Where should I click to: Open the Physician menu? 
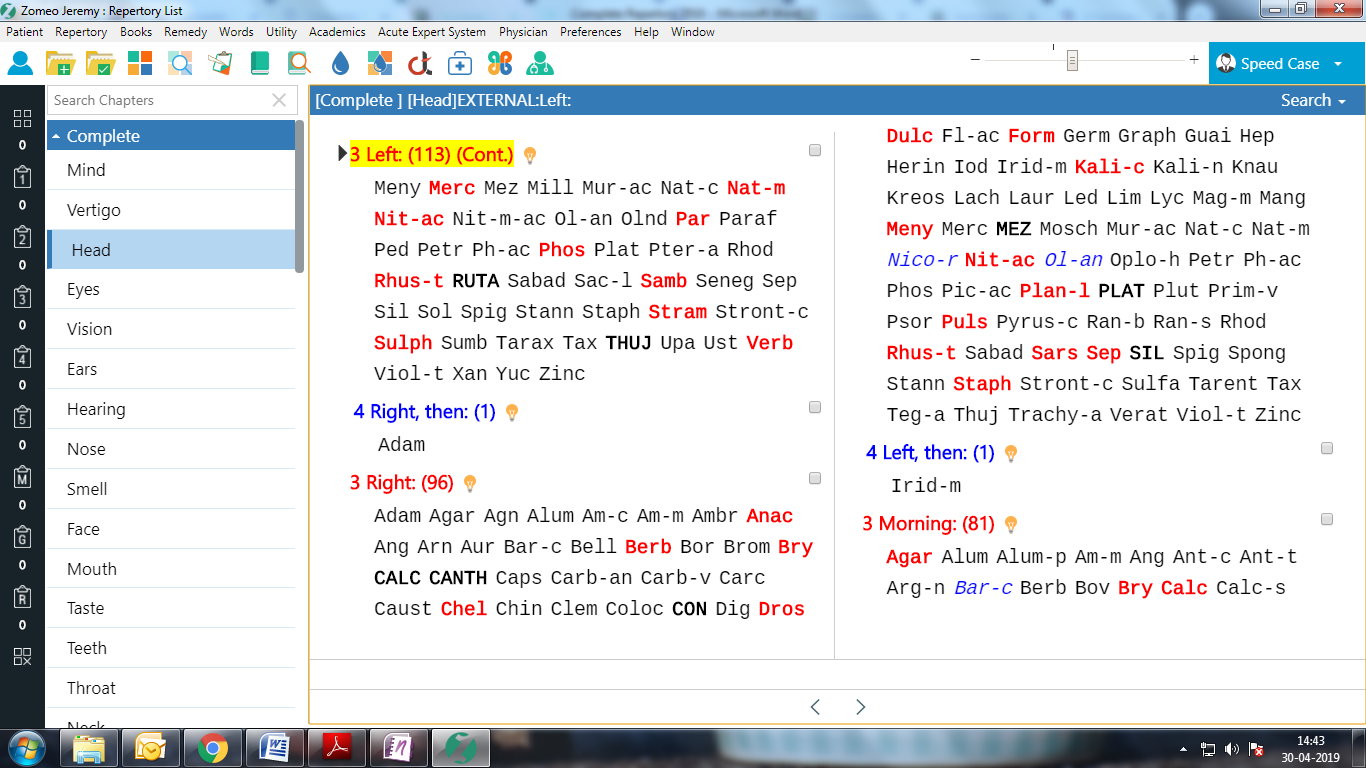[523, 32]
